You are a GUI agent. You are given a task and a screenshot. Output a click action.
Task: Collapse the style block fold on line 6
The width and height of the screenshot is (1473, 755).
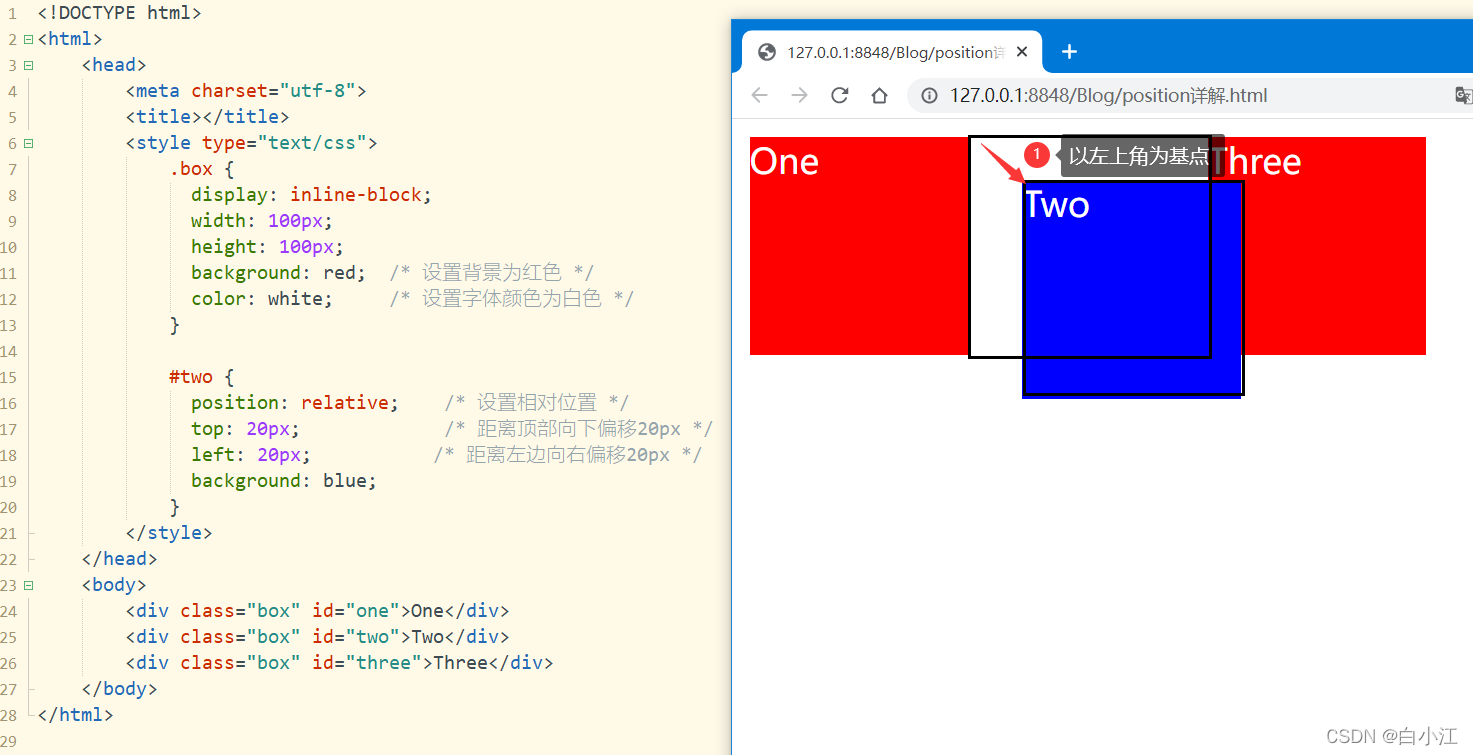point(27,142)
